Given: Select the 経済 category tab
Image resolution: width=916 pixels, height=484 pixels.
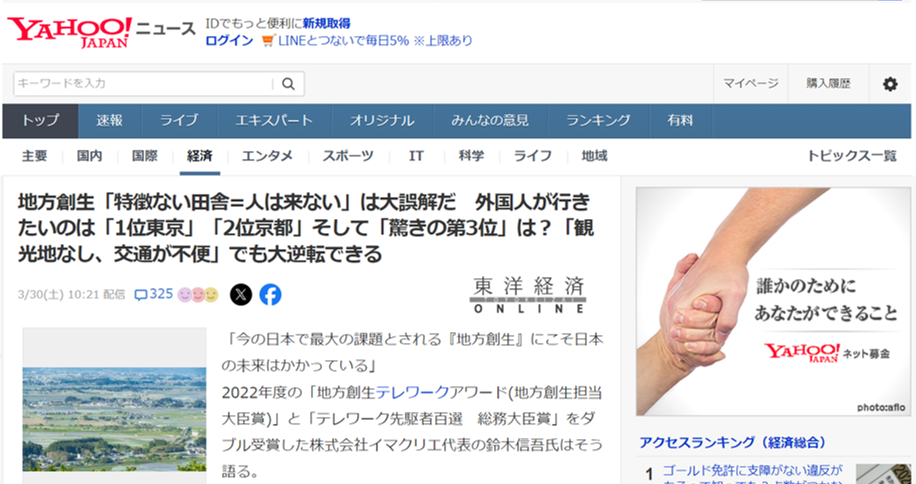Looking at the screenshot, I should [200, 156].
